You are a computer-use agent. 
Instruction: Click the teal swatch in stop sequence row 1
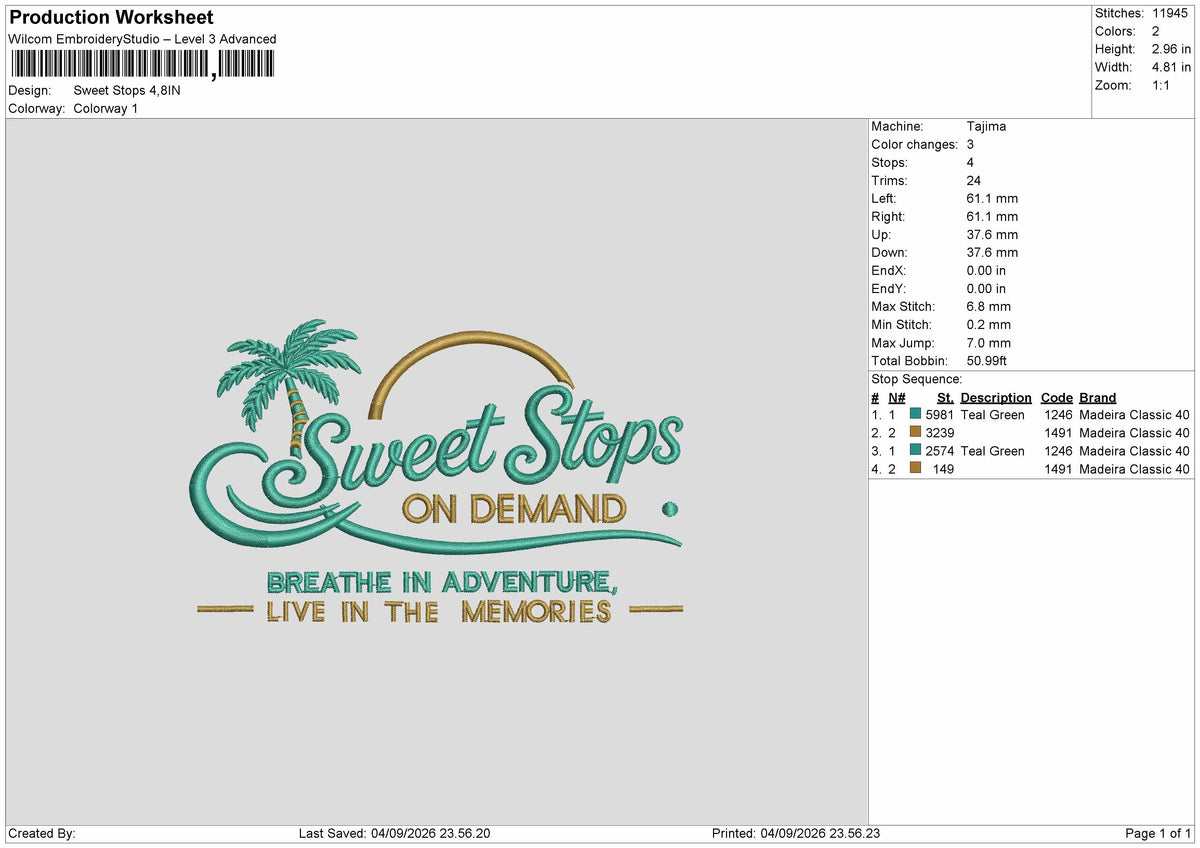[x=915, y=414]
